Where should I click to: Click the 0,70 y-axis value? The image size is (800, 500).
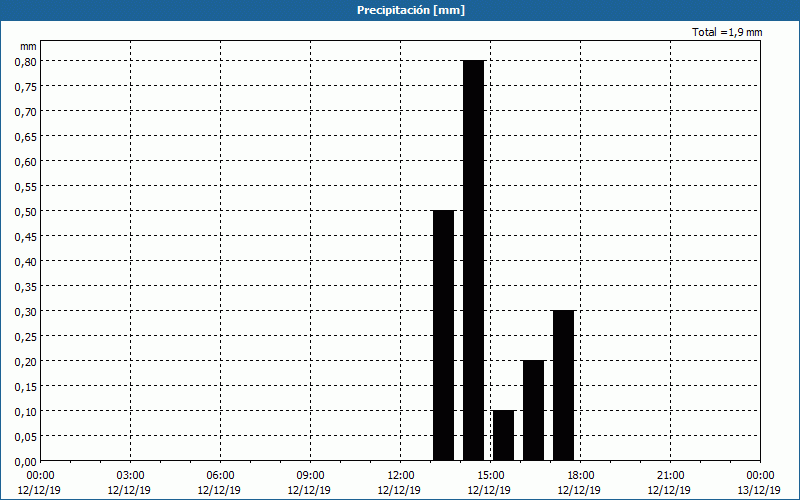26,112
